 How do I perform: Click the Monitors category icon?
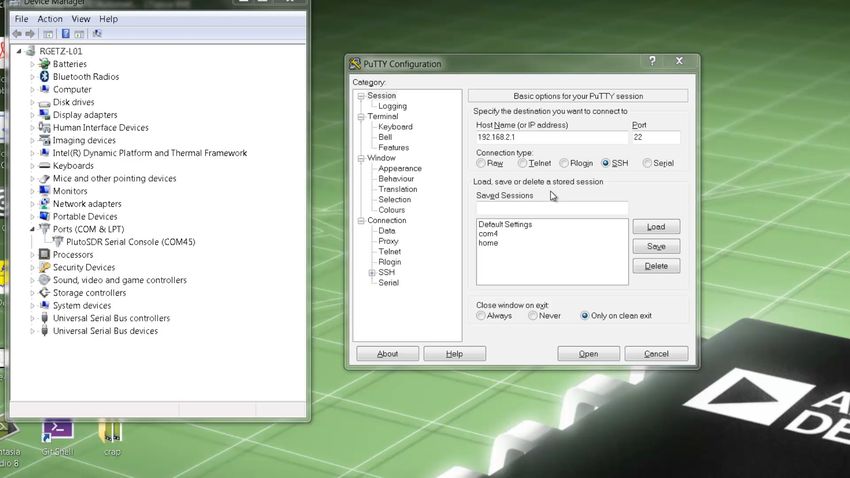pyautogui.click(x=44, y=191)
